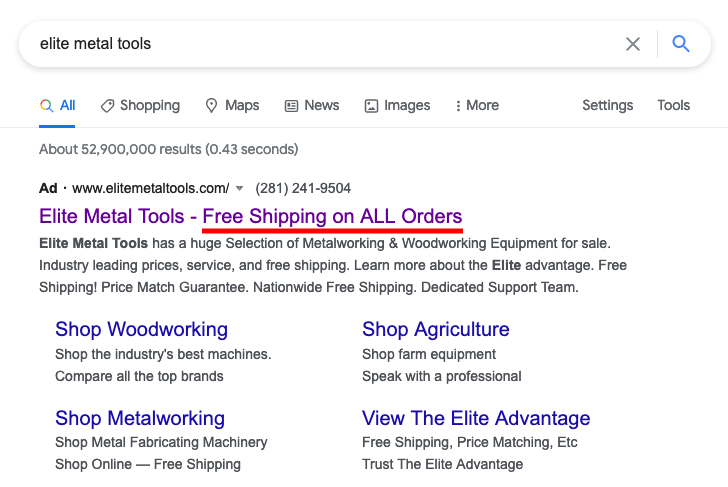
Task: Open the More three-dot menu
Action: (477, 105)
